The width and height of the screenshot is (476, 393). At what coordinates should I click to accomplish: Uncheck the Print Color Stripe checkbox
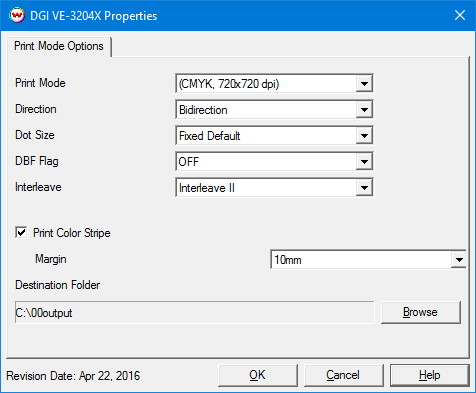coord(21,232)
